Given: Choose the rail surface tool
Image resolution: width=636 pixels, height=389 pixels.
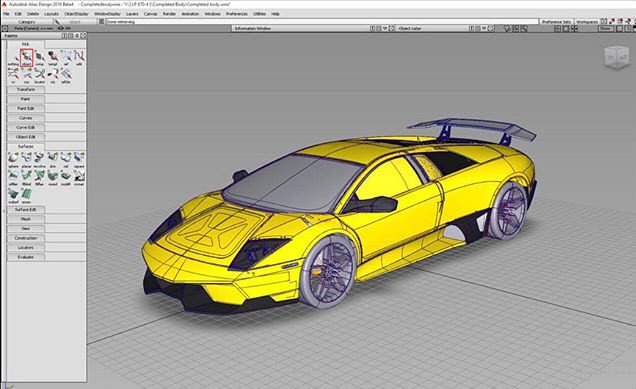Looking at the screenshot, I should [x=66, y=160].
